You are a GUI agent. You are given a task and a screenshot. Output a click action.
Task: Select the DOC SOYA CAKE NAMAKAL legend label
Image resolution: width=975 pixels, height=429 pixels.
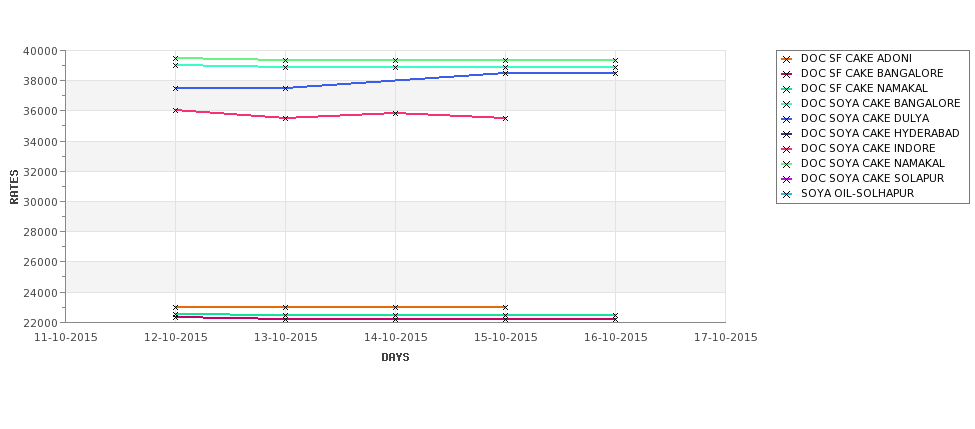point(872,164)
